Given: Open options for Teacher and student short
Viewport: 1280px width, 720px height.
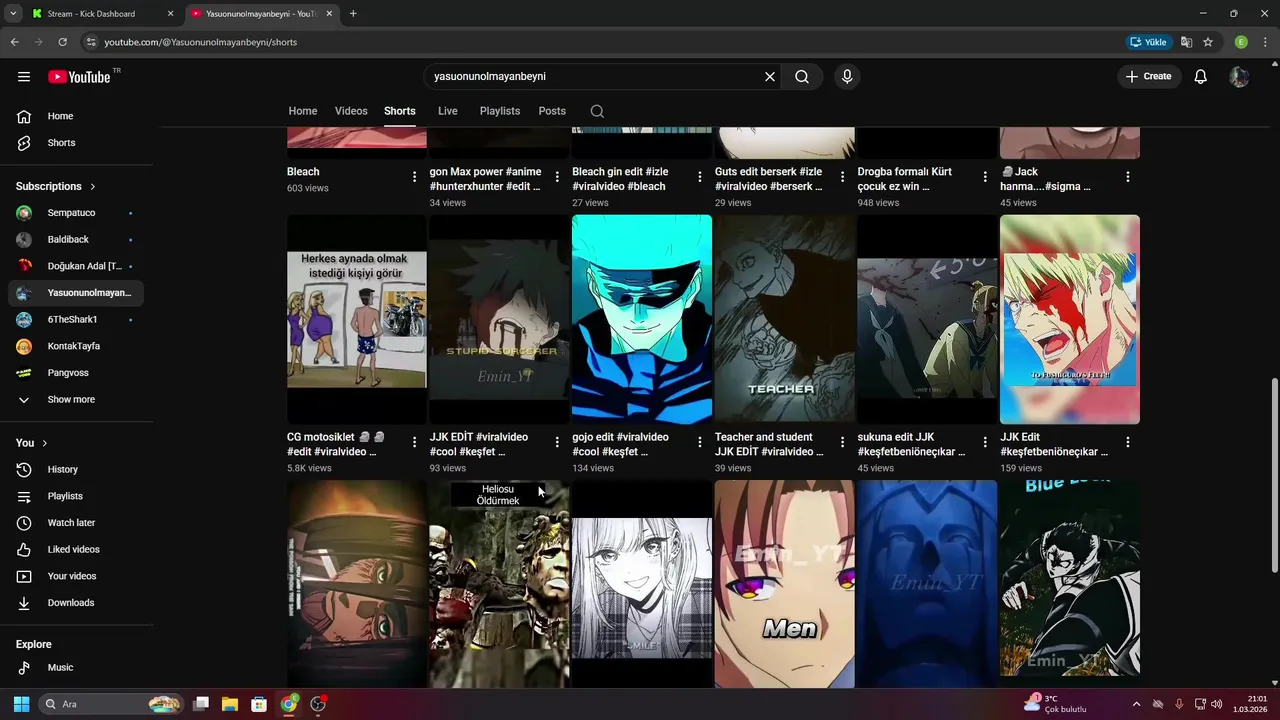Looking at the screenshot, I should 842,442.
